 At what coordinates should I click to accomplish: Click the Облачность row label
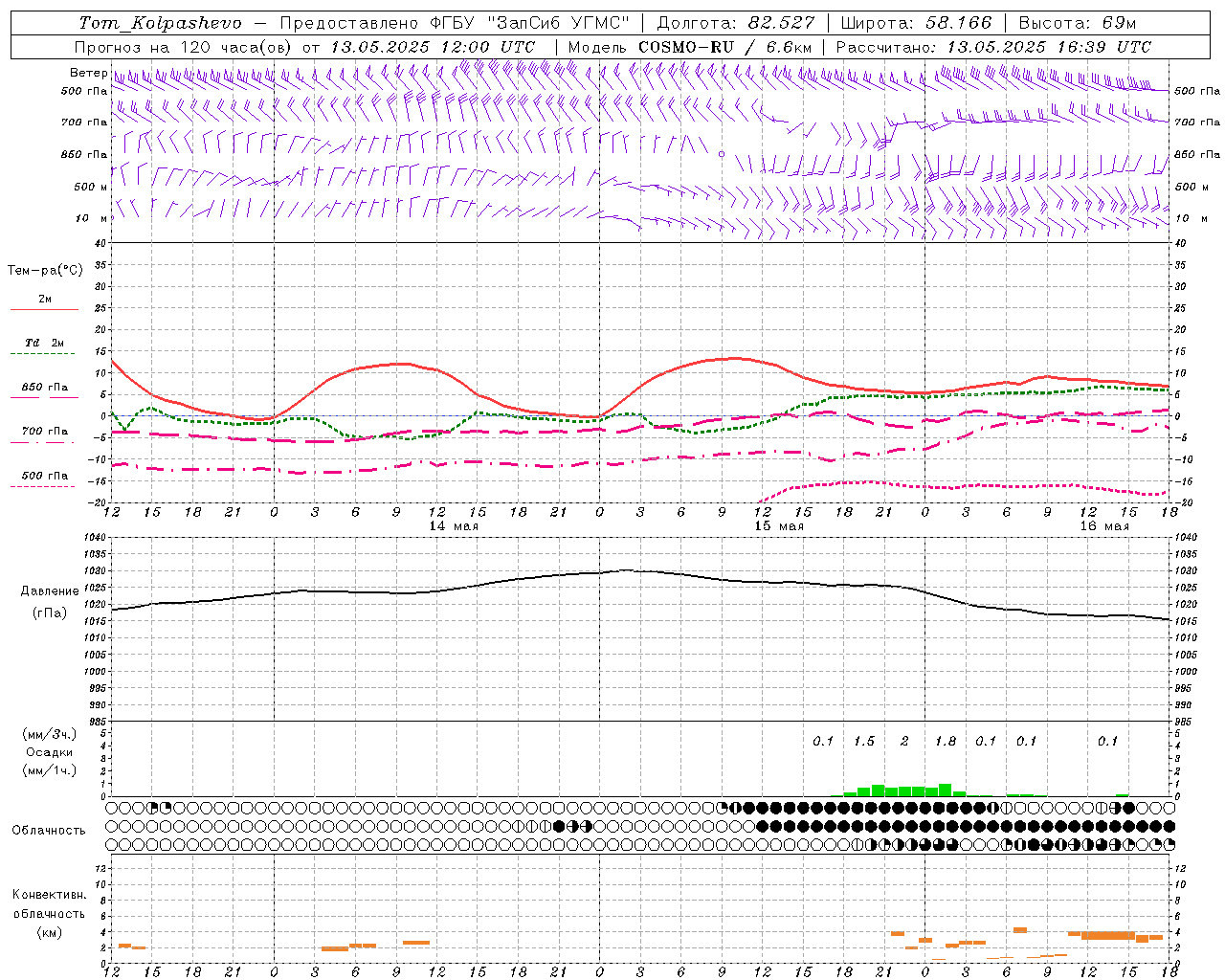click(49, 830)
